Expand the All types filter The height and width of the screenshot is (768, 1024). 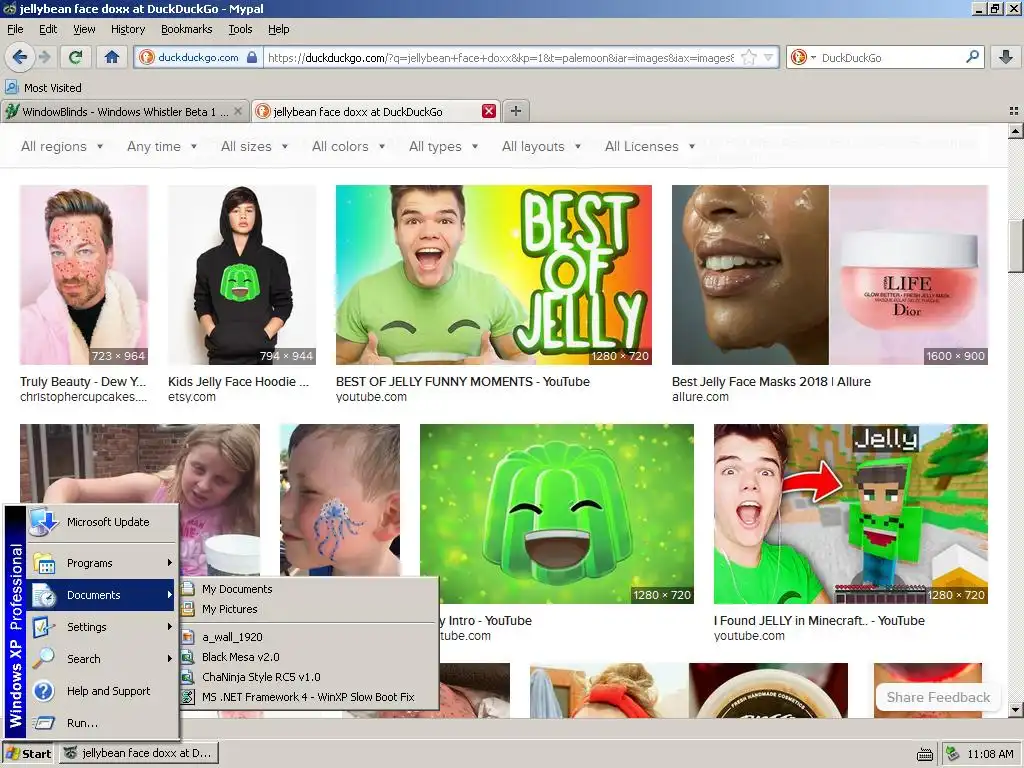[443, 146]
